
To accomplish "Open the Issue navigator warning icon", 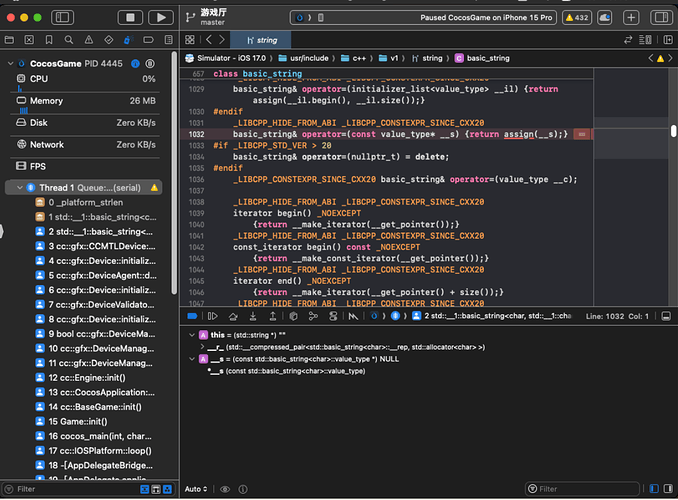I will [89, 40].
